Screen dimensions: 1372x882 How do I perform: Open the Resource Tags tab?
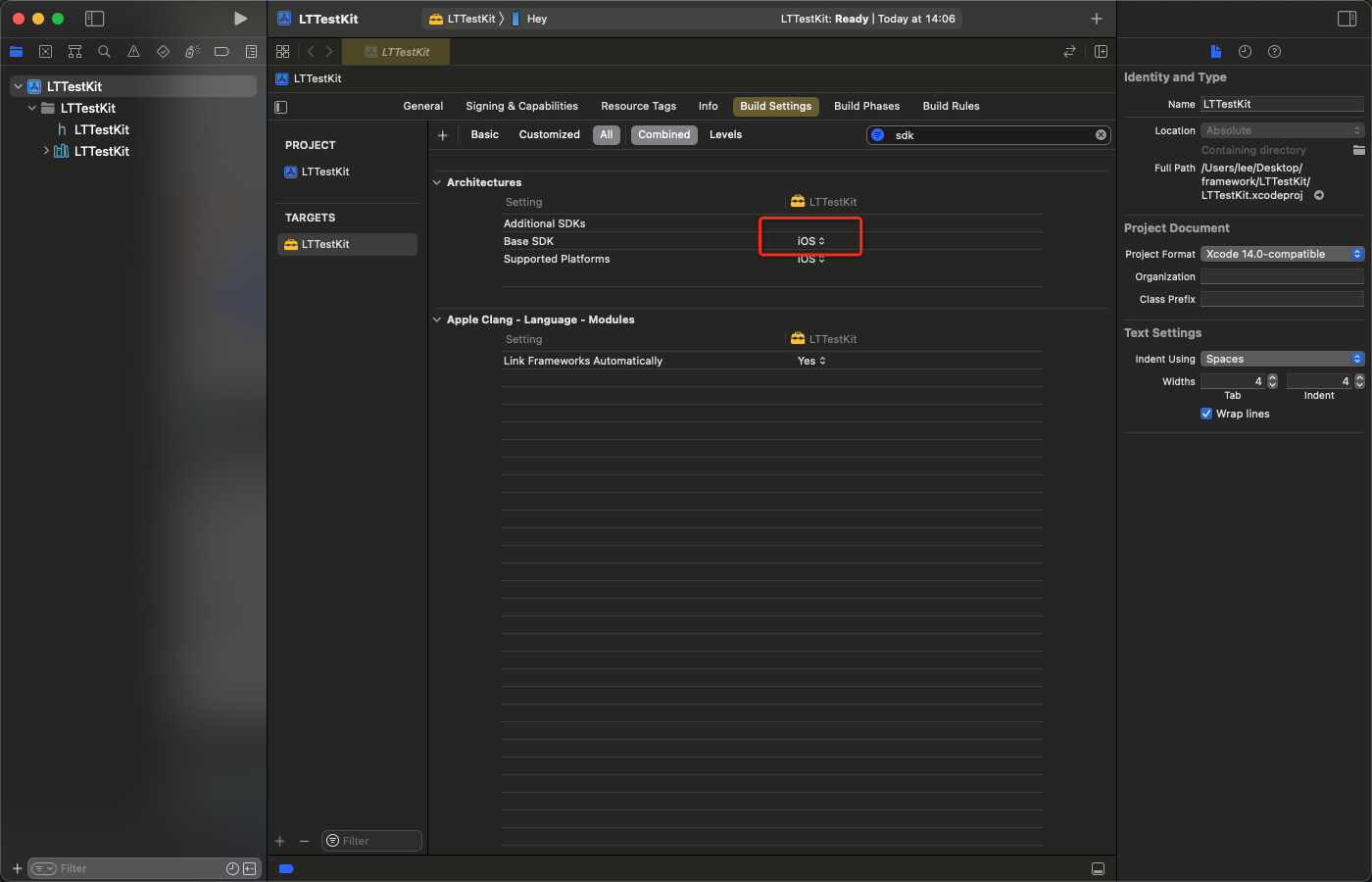click(x=638, y=106)
